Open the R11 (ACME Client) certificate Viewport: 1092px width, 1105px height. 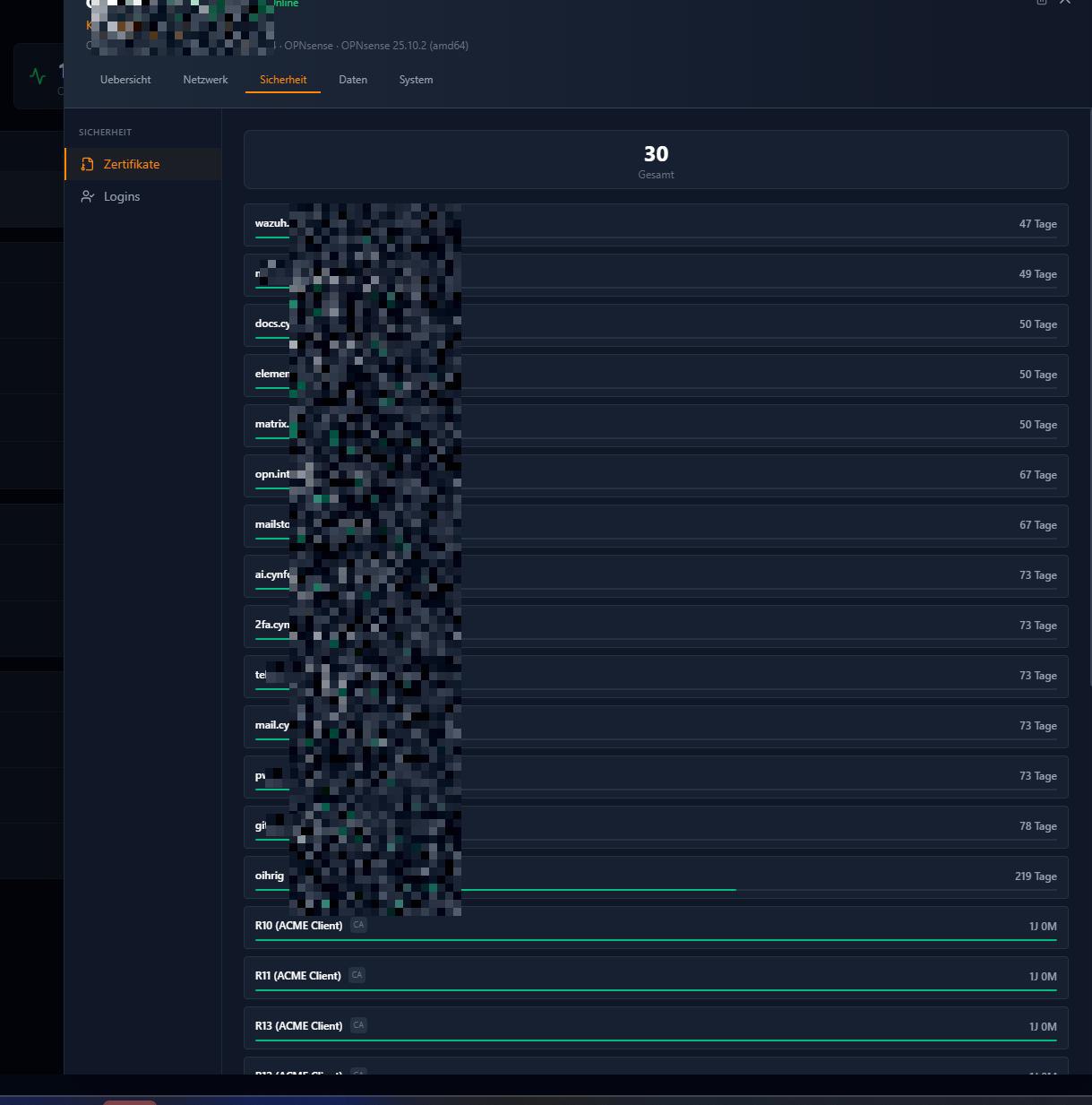pos(297,976)
